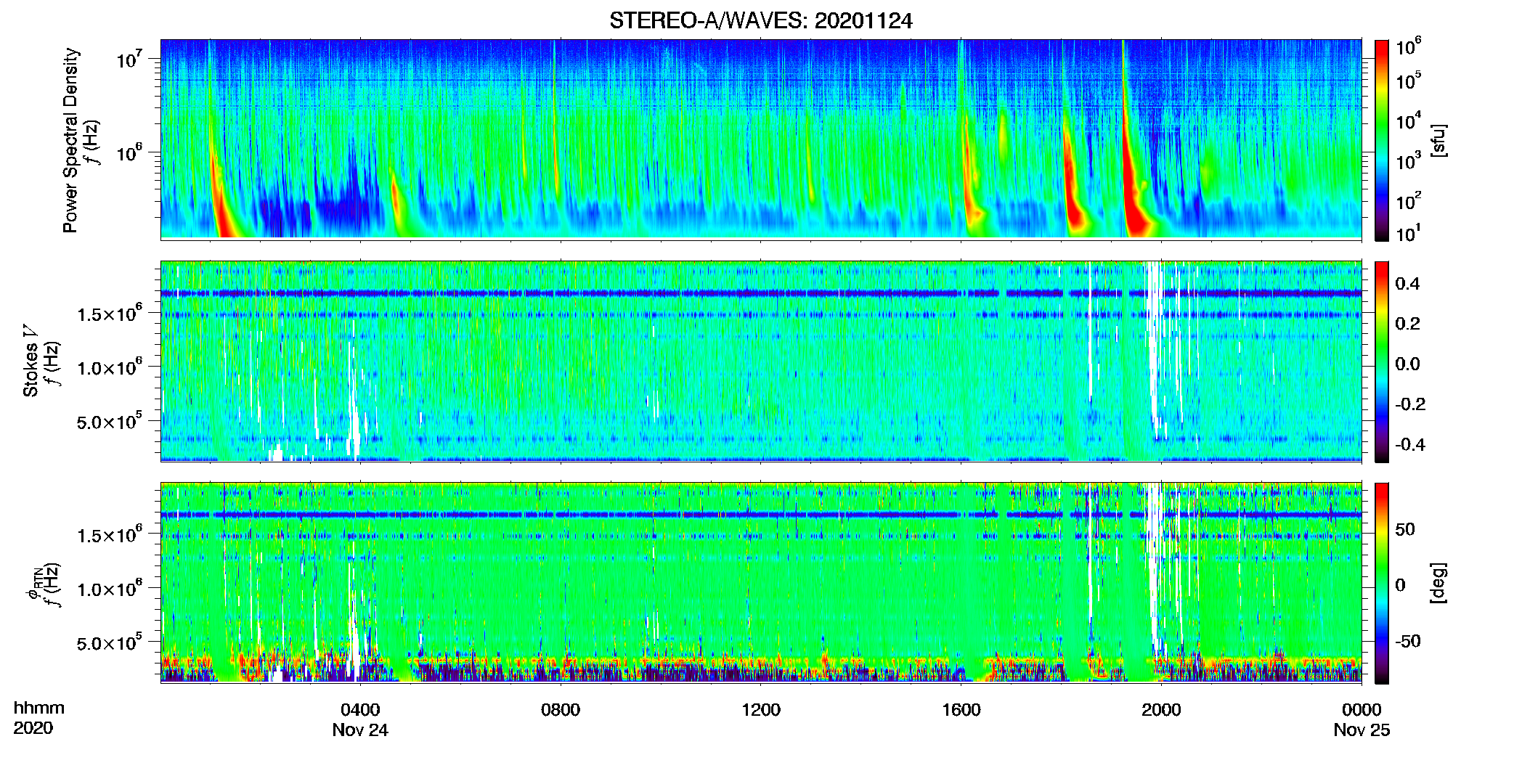Click the -0.4 label on Stokes V colorbar
This screenshot has height=784, width=1522.
pos(1410,444)
